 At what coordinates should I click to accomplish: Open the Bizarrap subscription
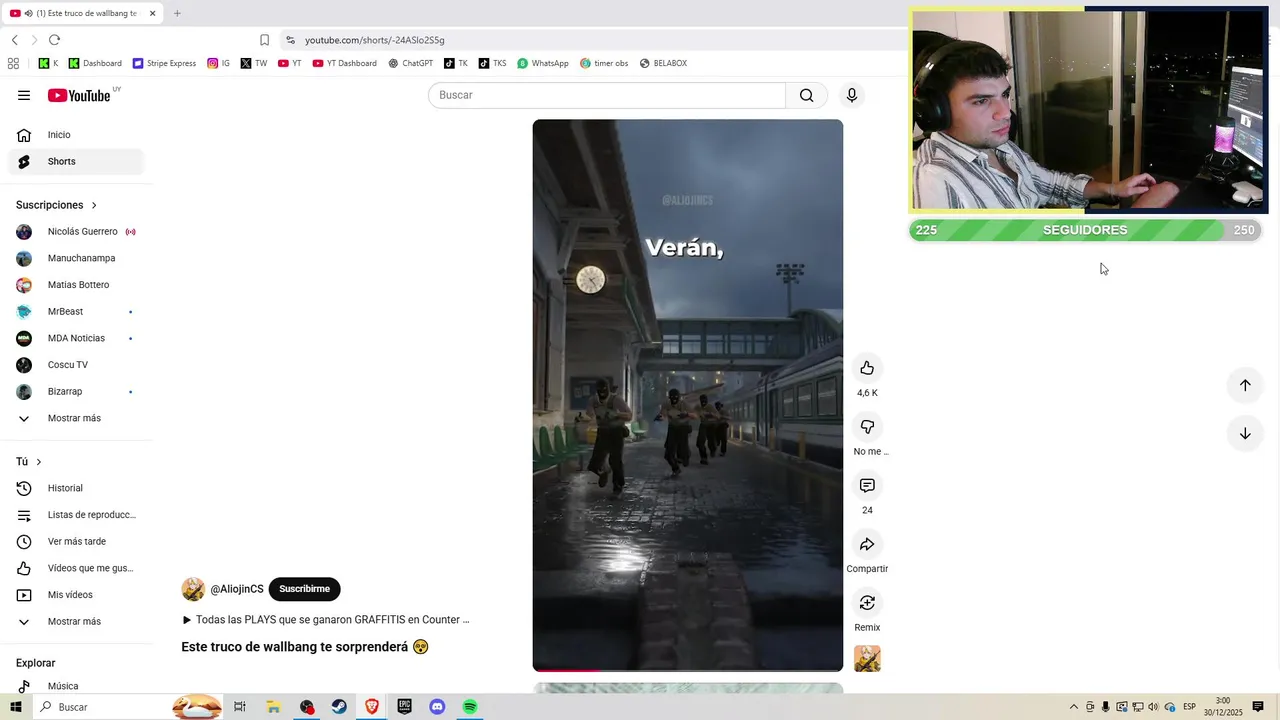76,392
